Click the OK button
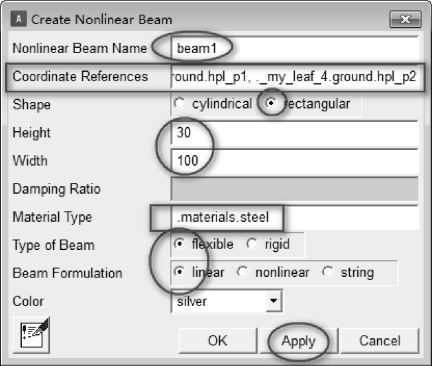Screen dimensions: 432x366 (x=218, y=341)
